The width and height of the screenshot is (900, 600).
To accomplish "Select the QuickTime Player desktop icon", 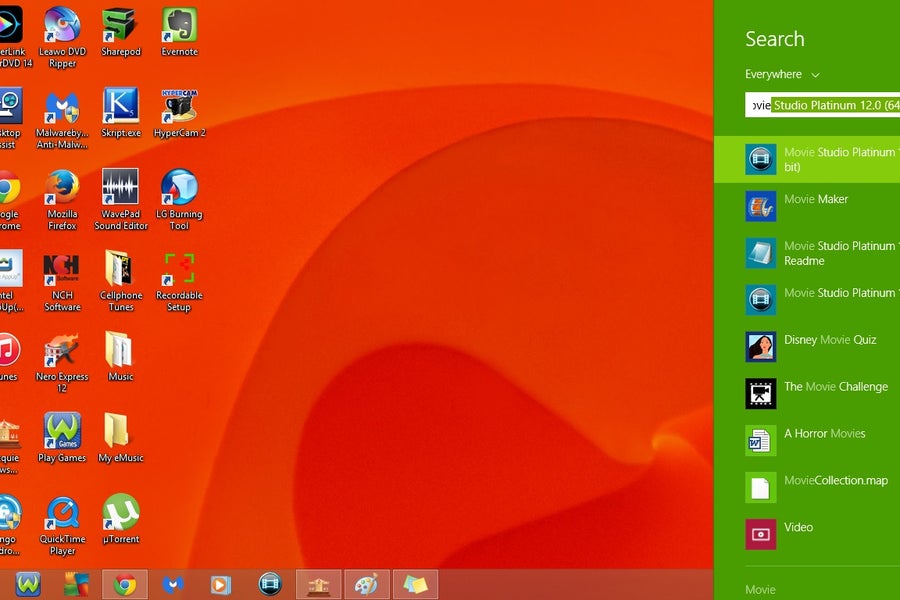I will coord(62,525).
